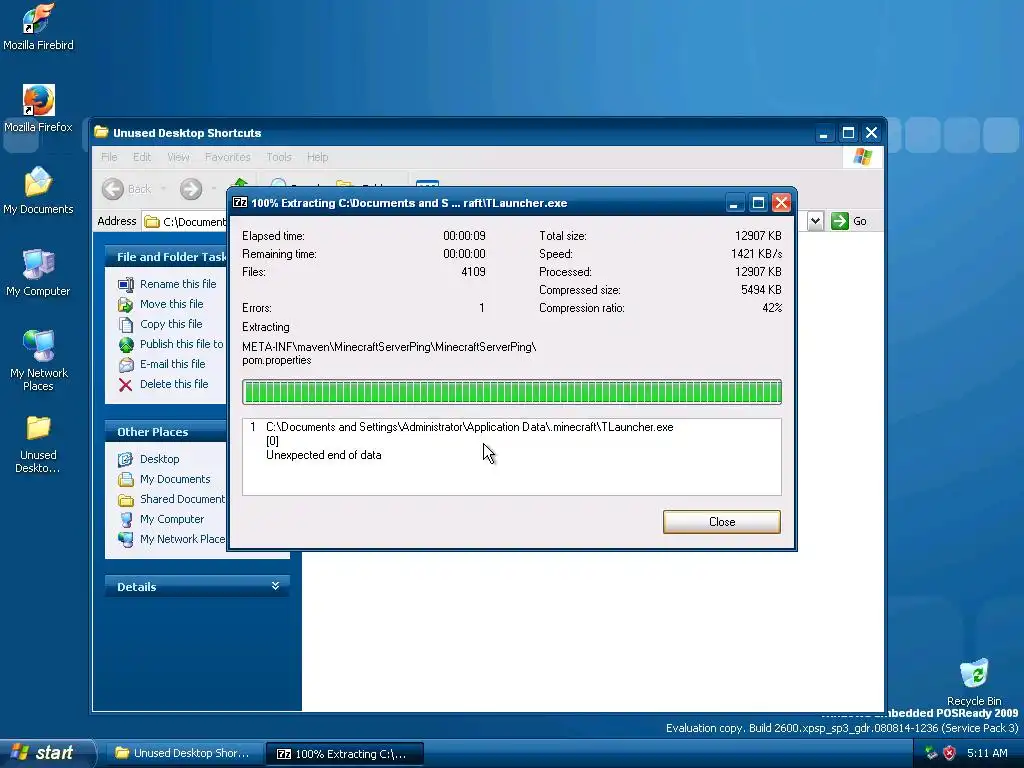Click 'Publish this file to' task link
The image size is (1024, 768).
tap(181, 344)
